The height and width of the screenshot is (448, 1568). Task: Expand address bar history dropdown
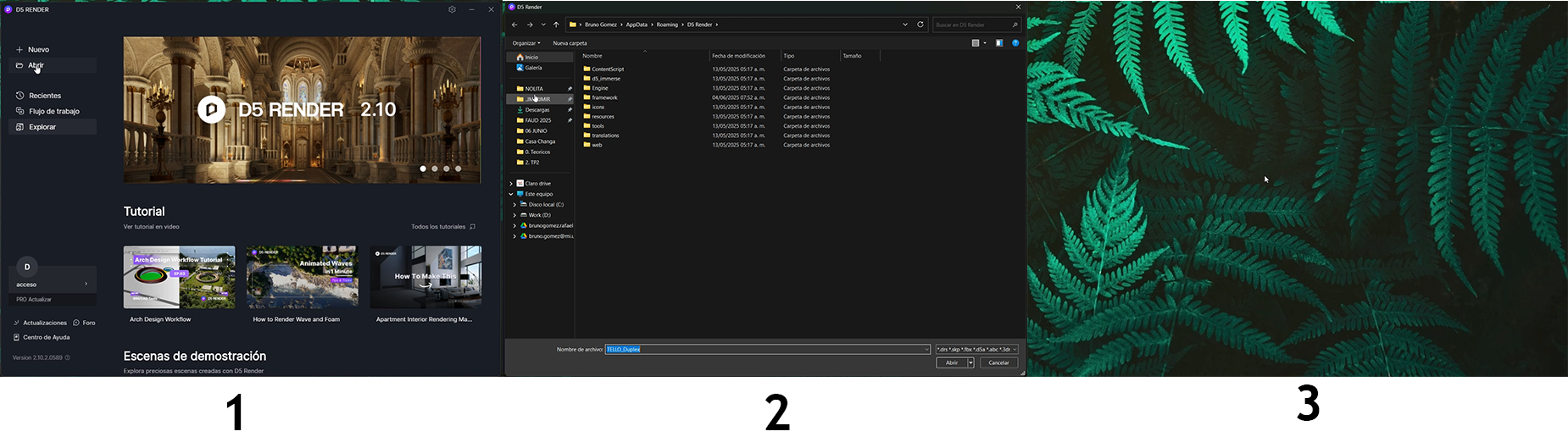[905, 25]
